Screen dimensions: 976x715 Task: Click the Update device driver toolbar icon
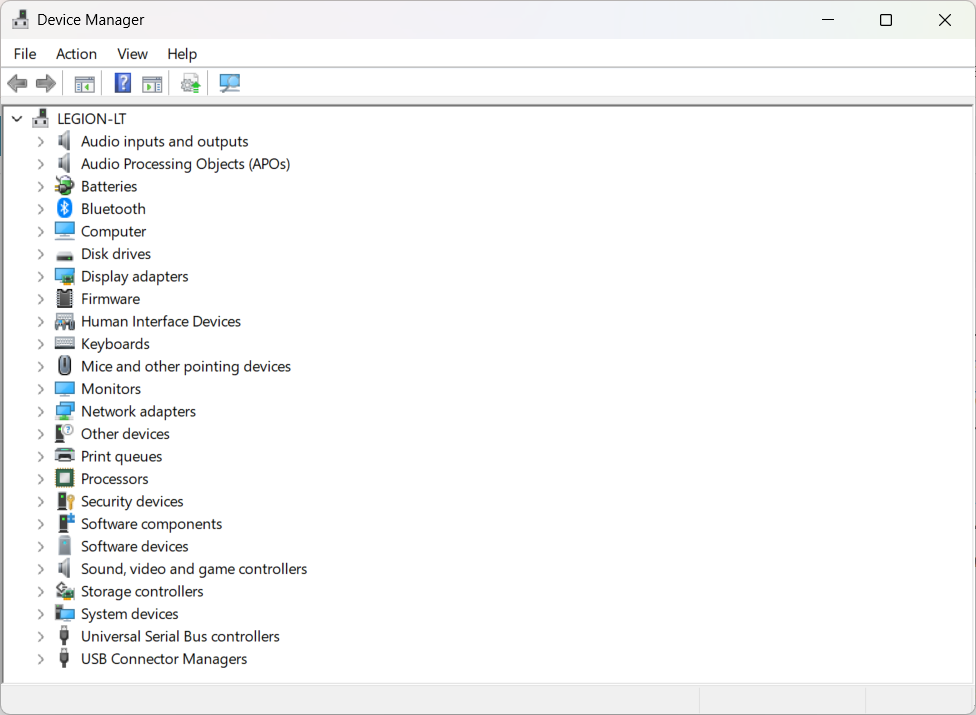190,83
